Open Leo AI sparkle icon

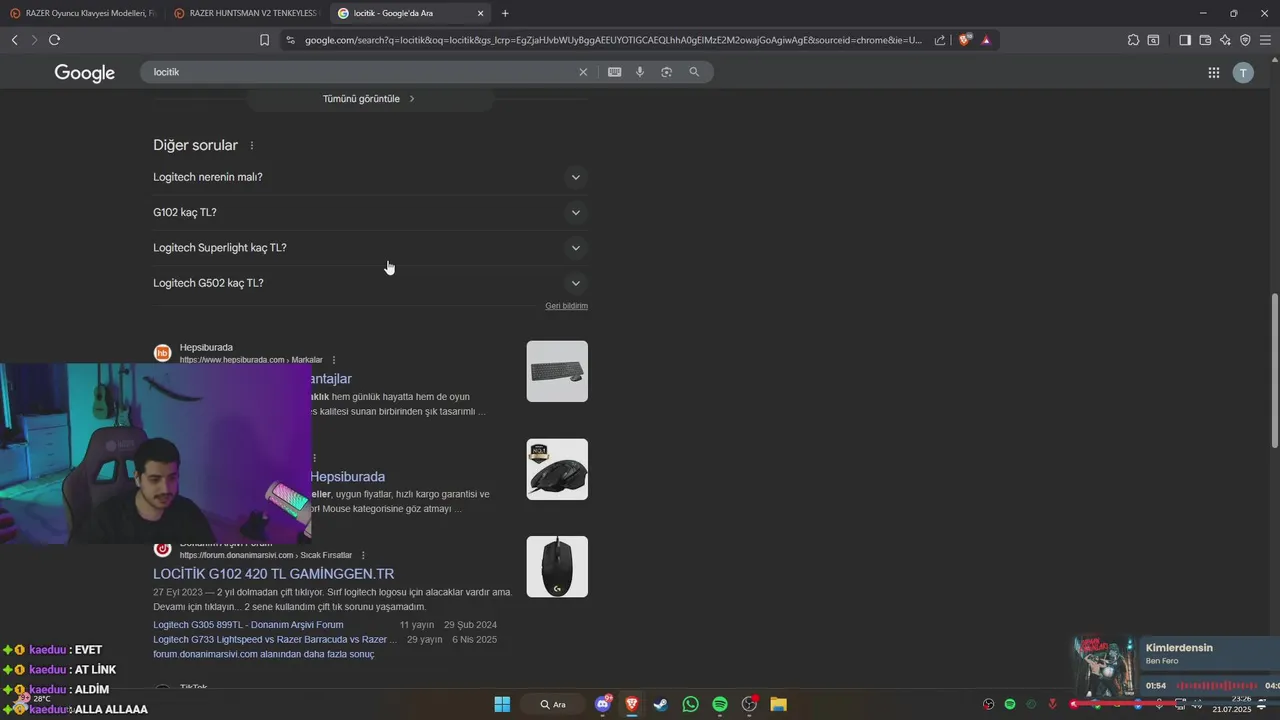(1225, 40)
